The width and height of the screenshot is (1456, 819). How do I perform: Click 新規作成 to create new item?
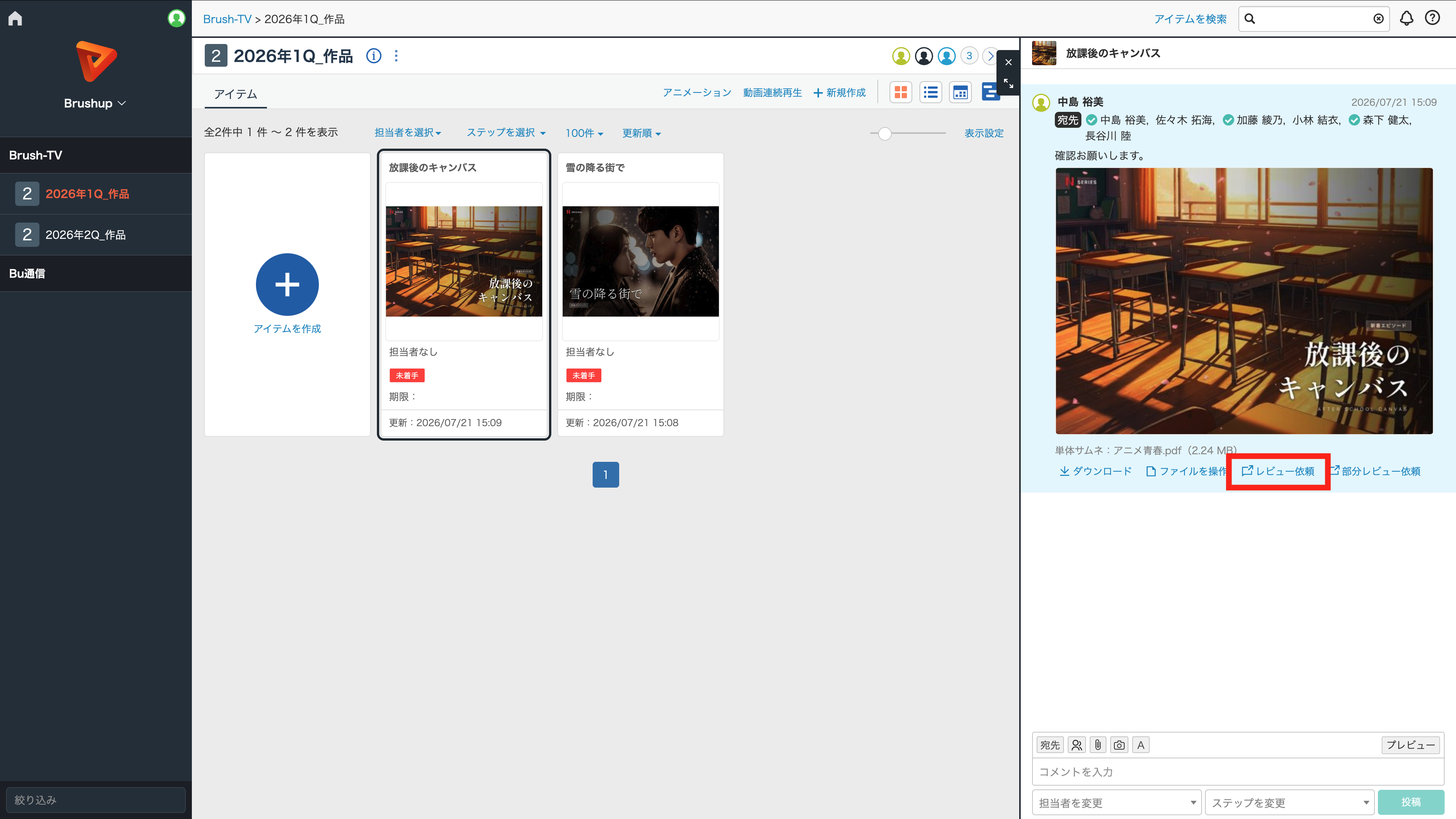click(x=839, y=93)
